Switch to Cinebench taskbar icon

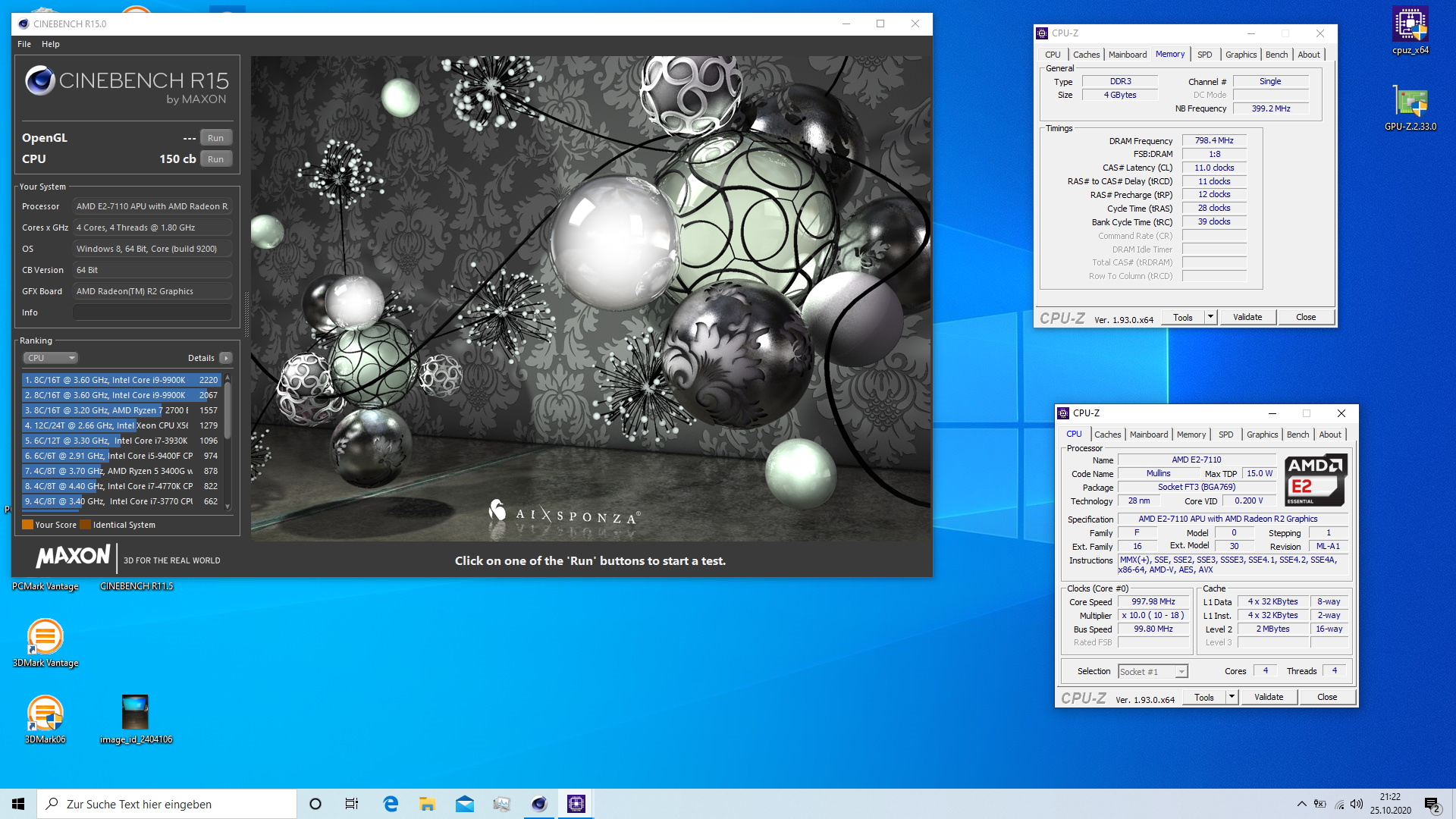pyautogui.click(x=539, y=804)
